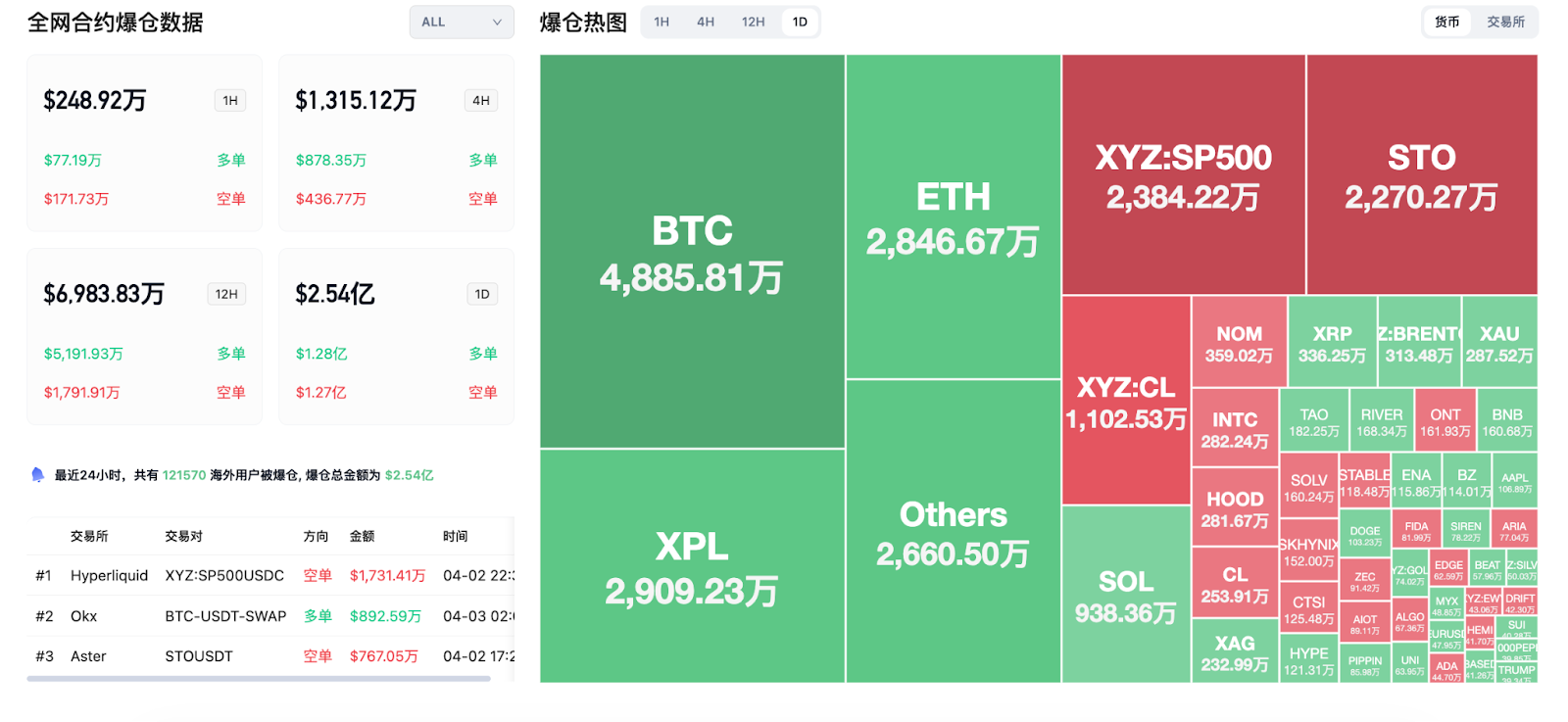Click the blue bell notification icon
Viewport: 1568px width, 722px height.
point(38,475)
